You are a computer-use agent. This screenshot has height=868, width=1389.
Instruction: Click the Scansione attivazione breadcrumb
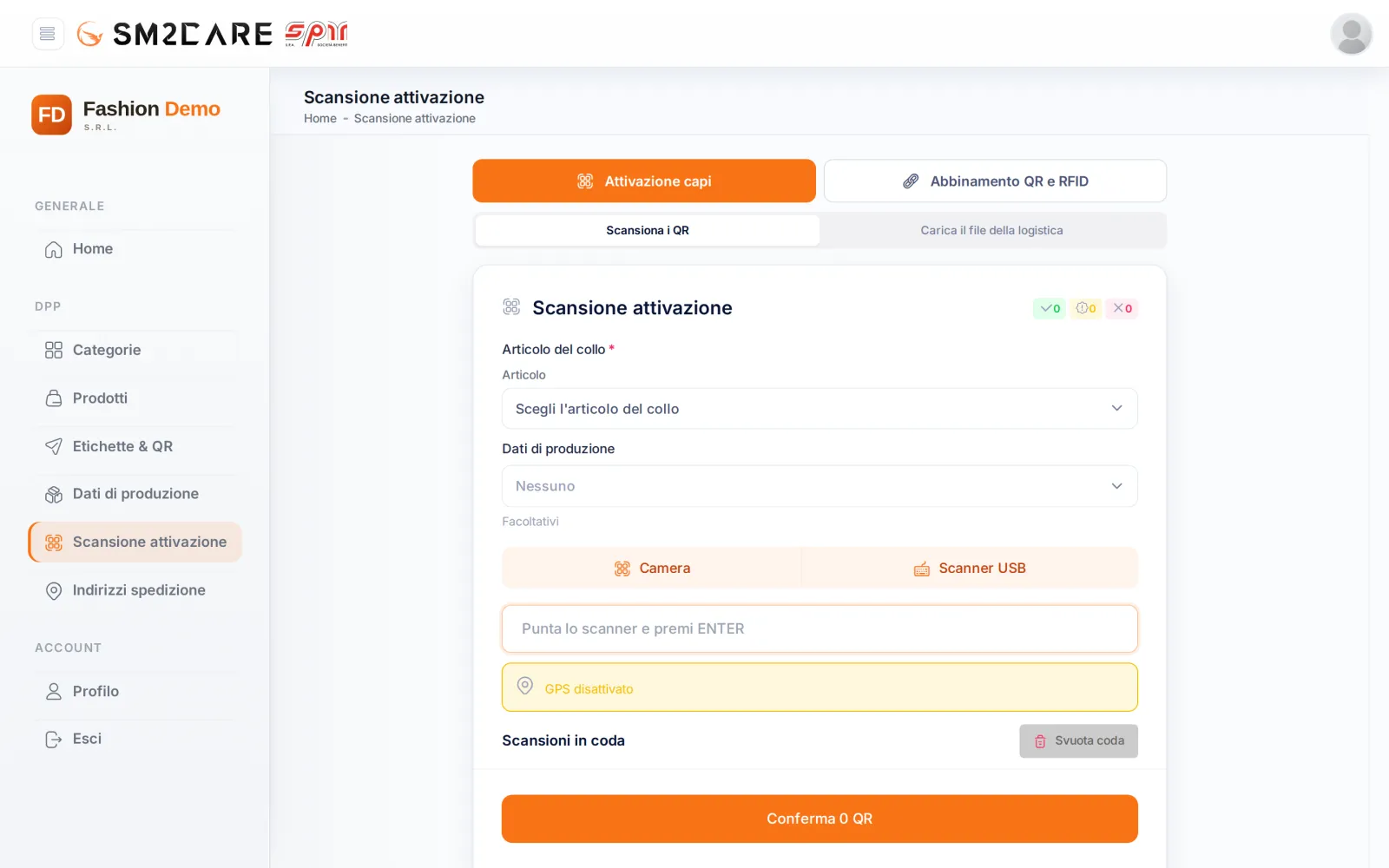click(x=415, y=119)
